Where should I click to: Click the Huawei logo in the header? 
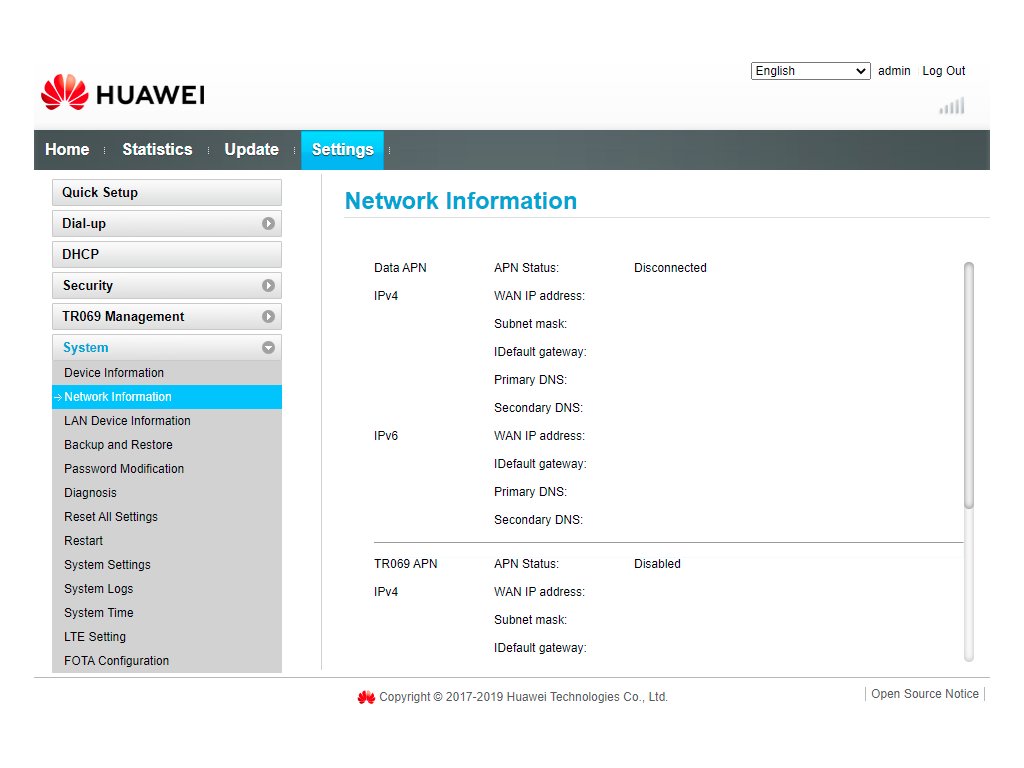pyautogui.click(x=122, y=94)
